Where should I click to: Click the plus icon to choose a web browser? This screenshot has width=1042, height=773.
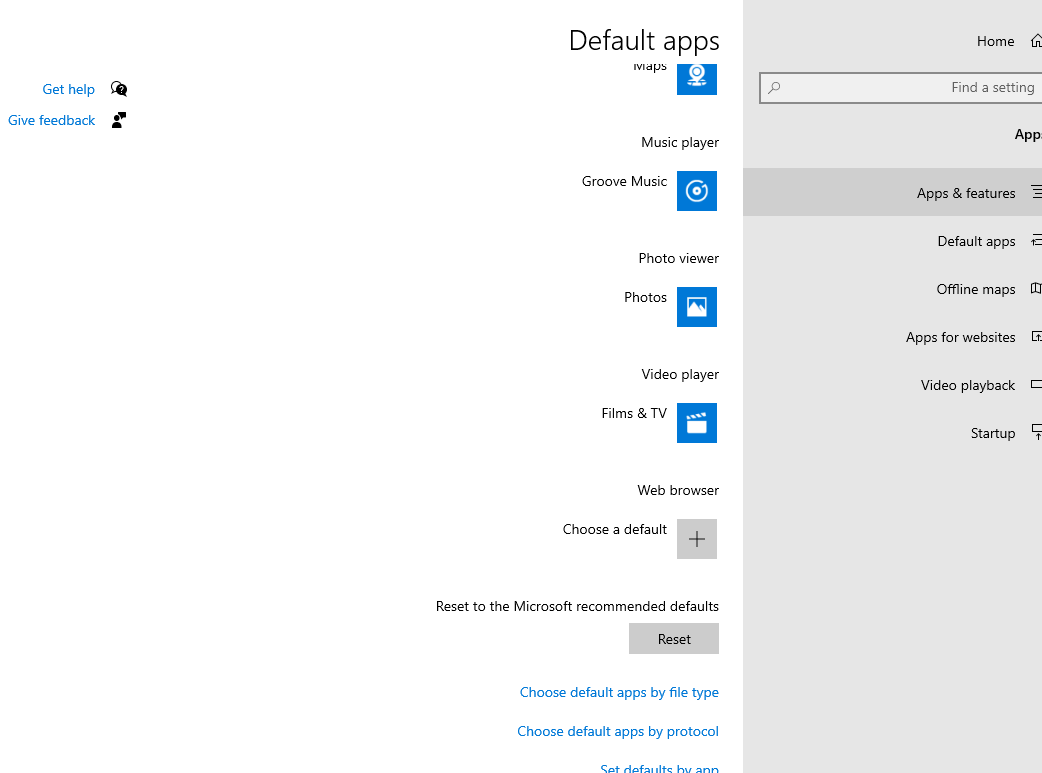click(x=696, y=539)
